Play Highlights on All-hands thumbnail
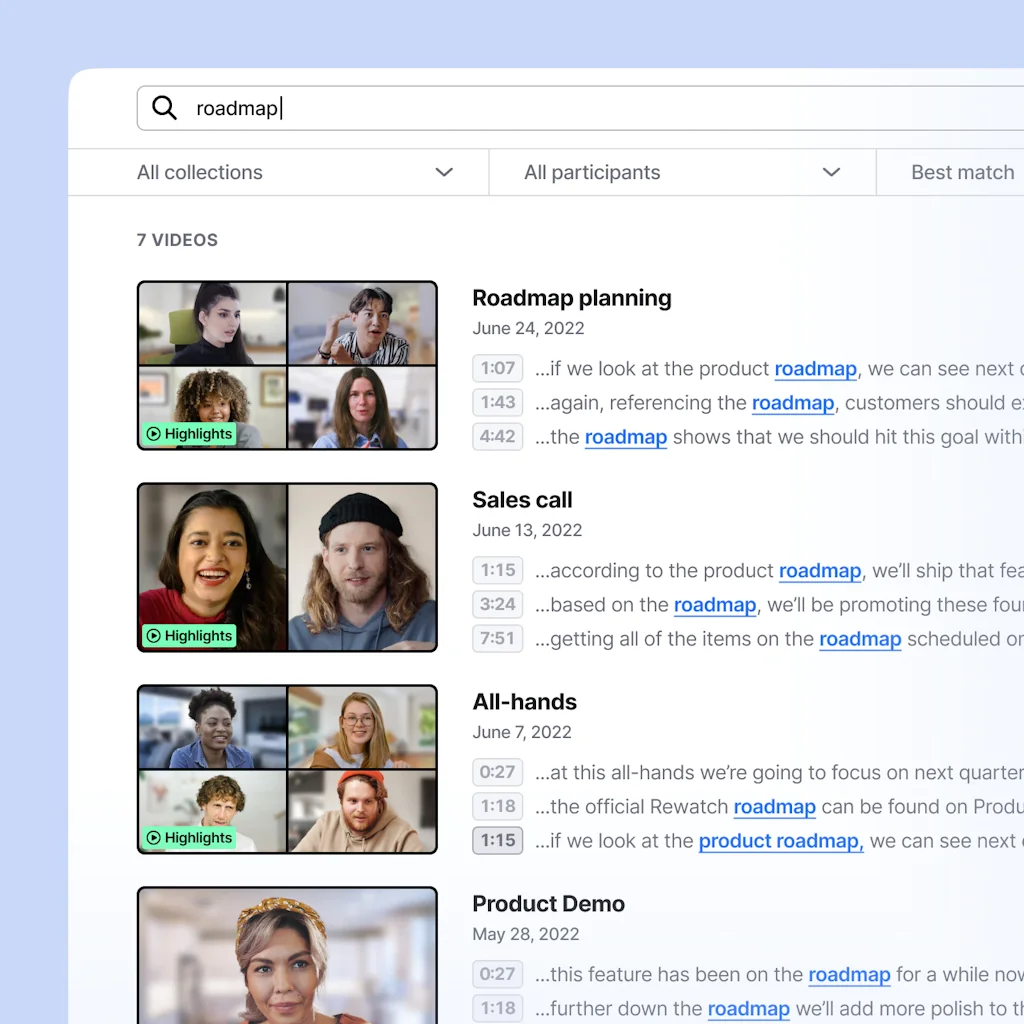This screenshot has width=1024, height=1024. tap(189, 838)
